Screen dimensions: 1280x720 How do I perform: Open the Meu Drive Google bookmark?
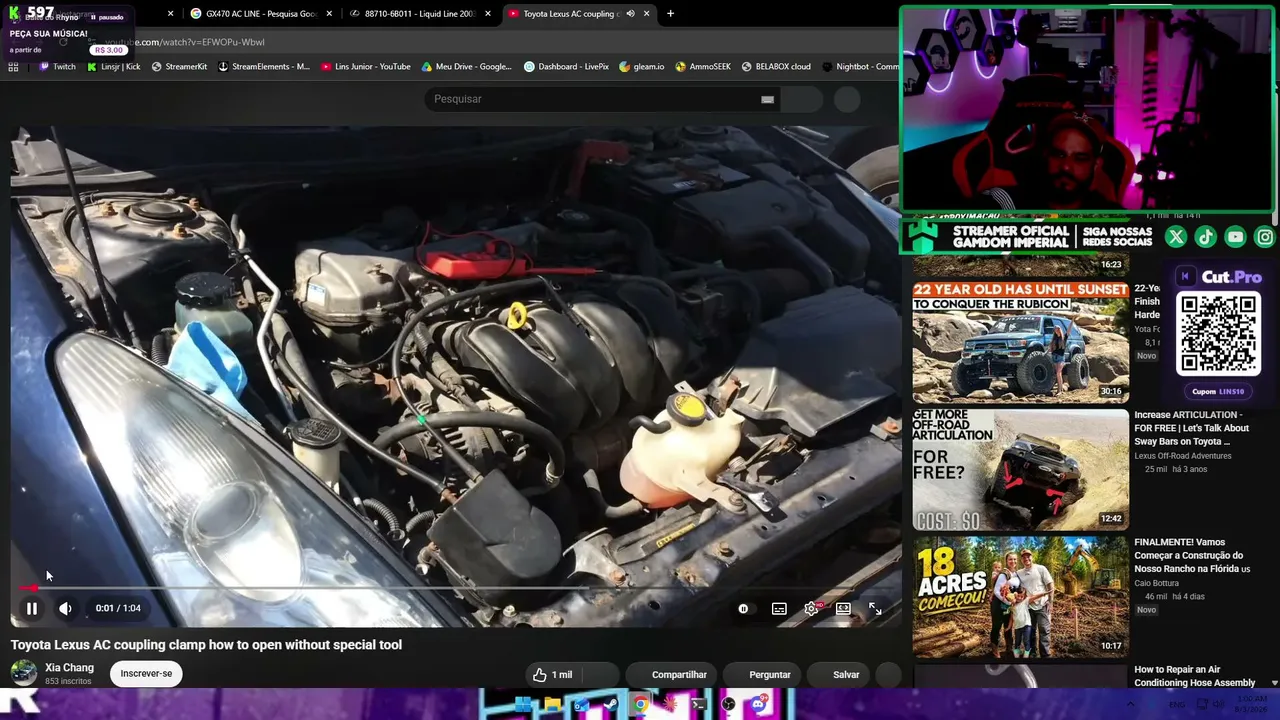466,67
